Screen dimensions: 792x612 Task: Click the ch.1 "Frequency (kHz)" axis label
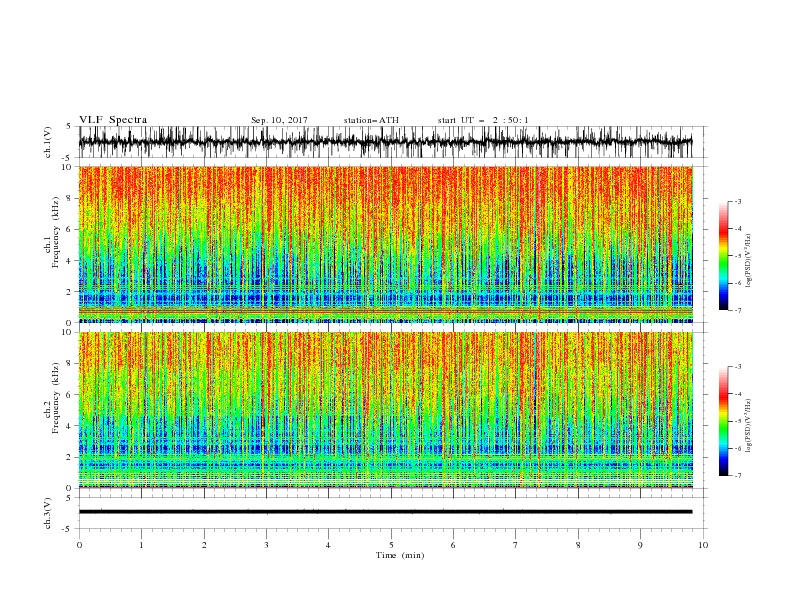click(56, 232)
